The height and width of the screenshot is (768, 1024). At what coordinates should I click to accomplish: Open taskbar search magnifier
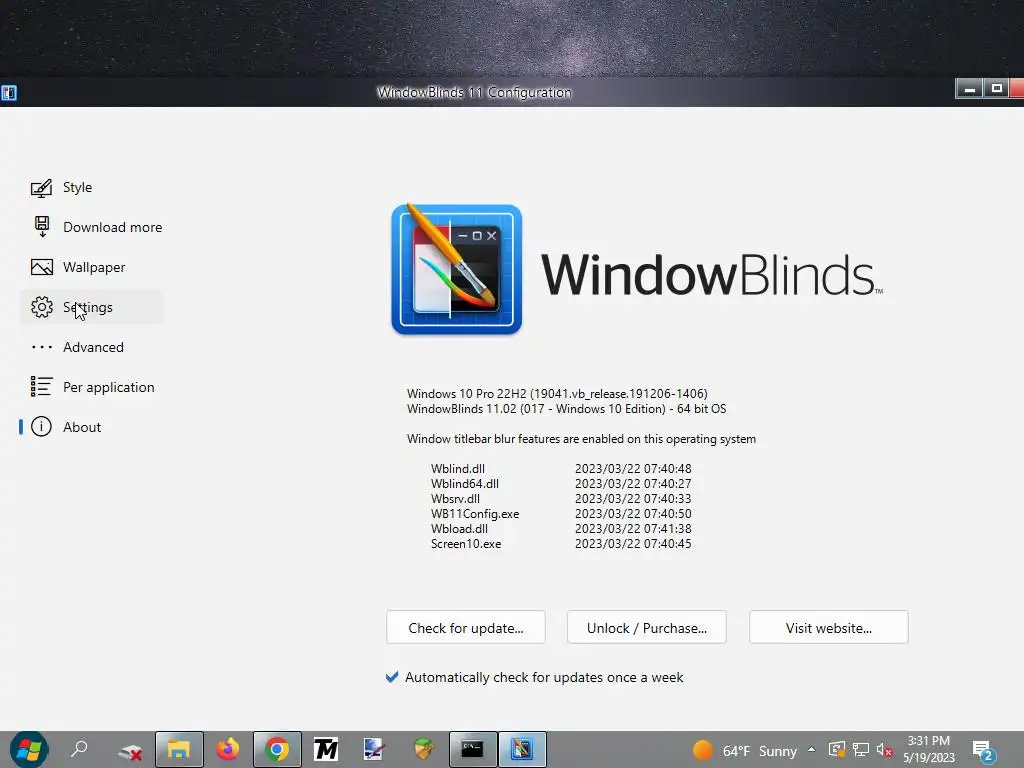(x=79, y=748)
